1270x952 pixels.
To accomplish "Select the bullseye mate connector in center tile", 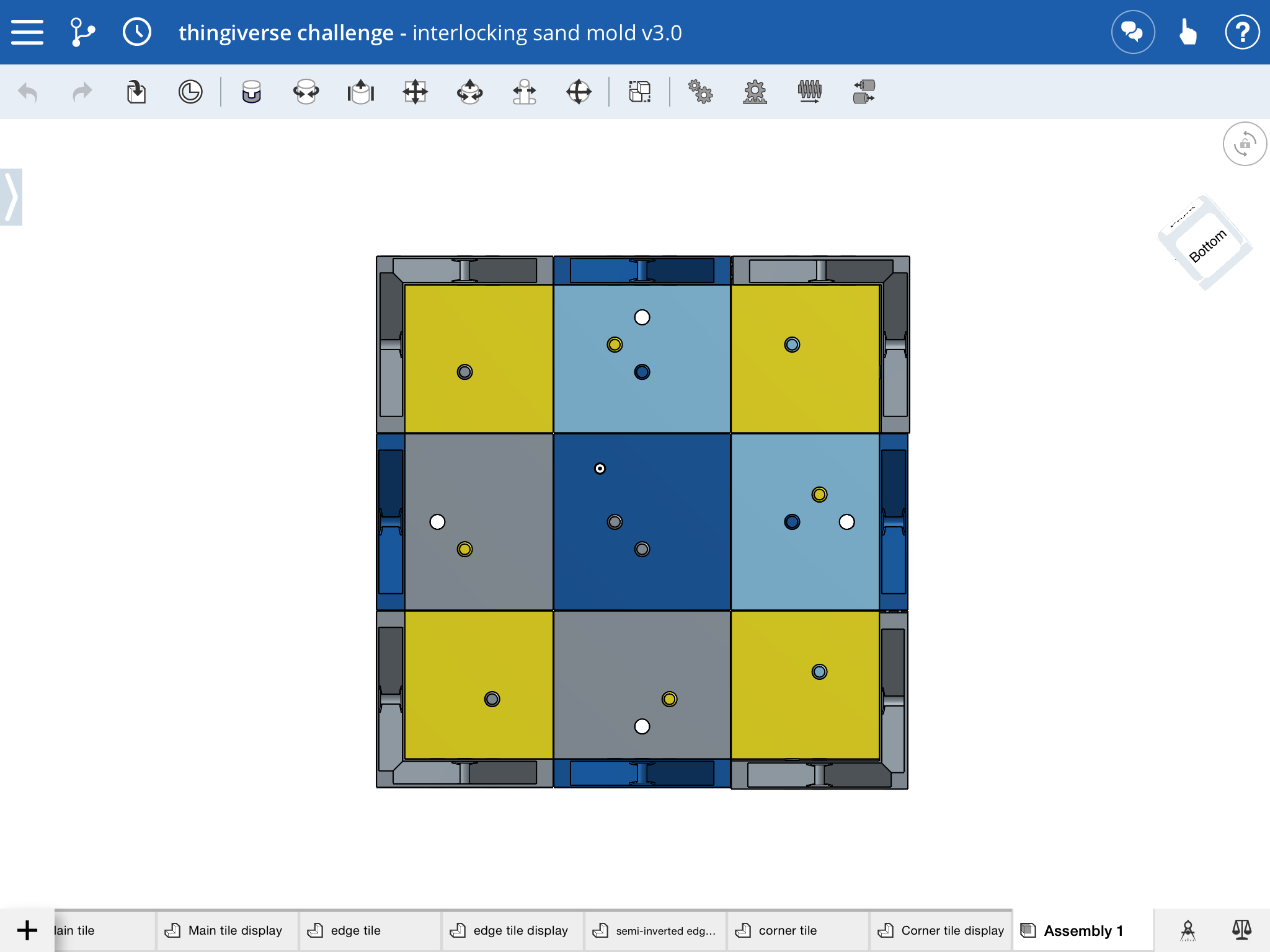I will tap(600, 469).
